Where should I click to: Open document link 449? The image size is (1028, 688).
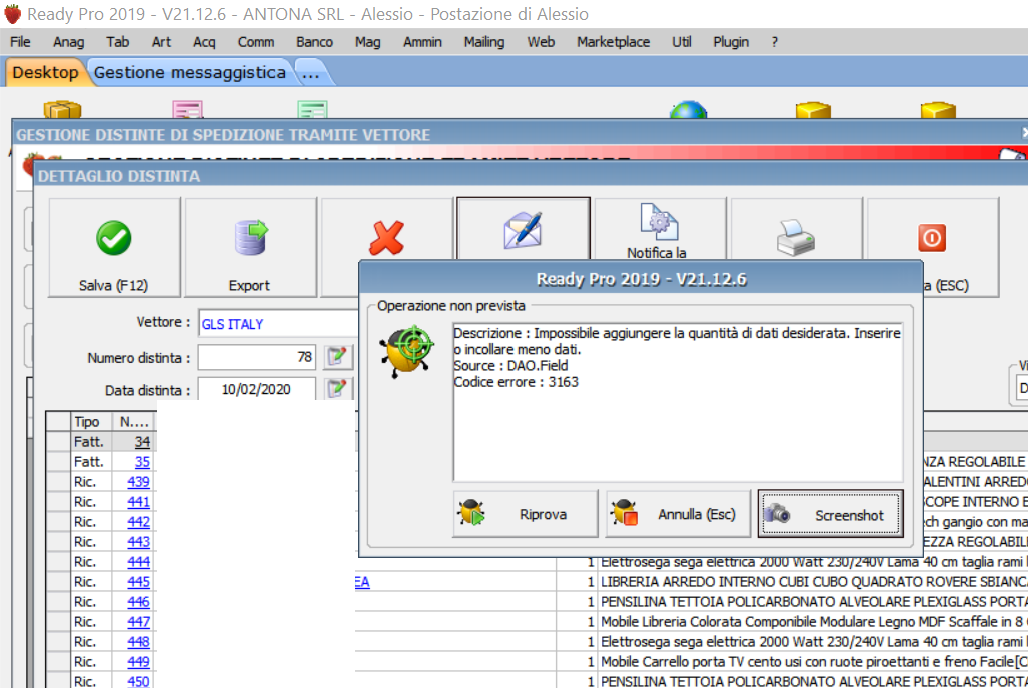(x=138, y=662)
